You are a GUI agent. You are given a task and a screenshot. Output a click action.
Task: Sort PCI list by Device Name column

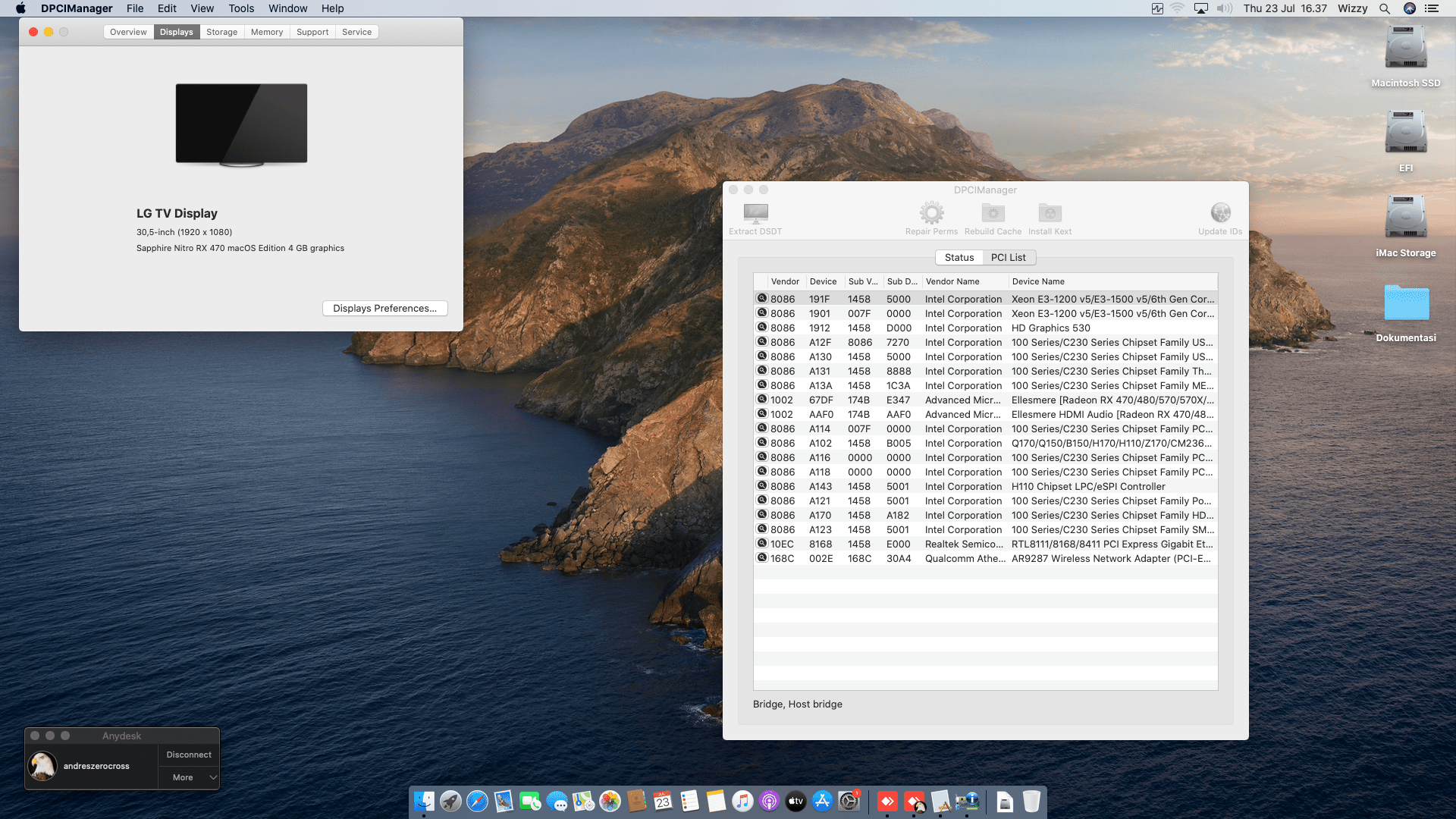[x=1112, y=281]
